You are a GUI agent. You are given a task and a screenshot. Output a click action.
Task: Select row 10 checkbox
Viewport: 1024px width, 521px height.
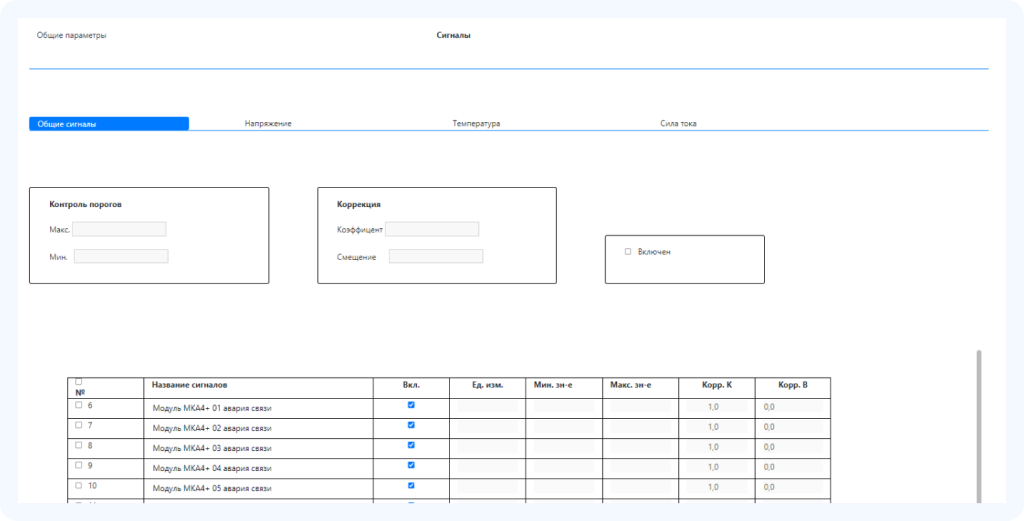click(79, 485)
